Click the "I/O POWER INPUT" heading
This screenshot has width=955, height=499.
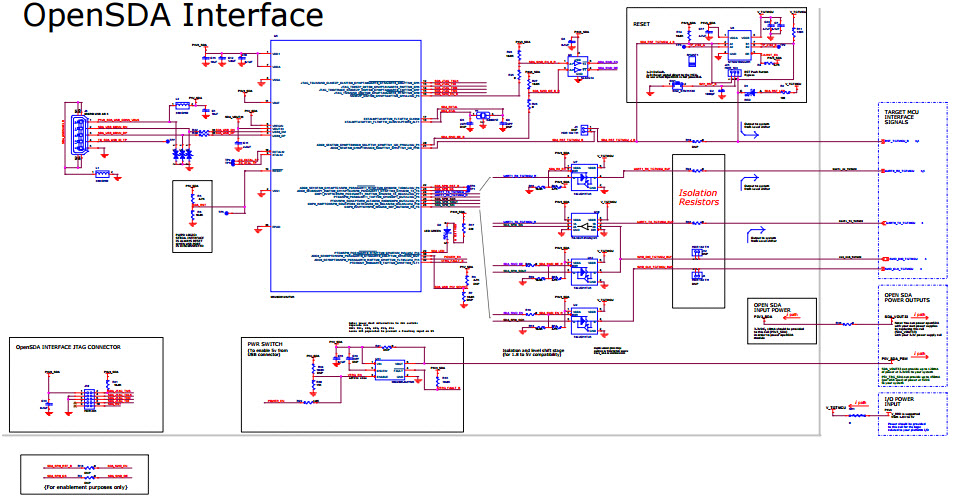coord(900,402)
